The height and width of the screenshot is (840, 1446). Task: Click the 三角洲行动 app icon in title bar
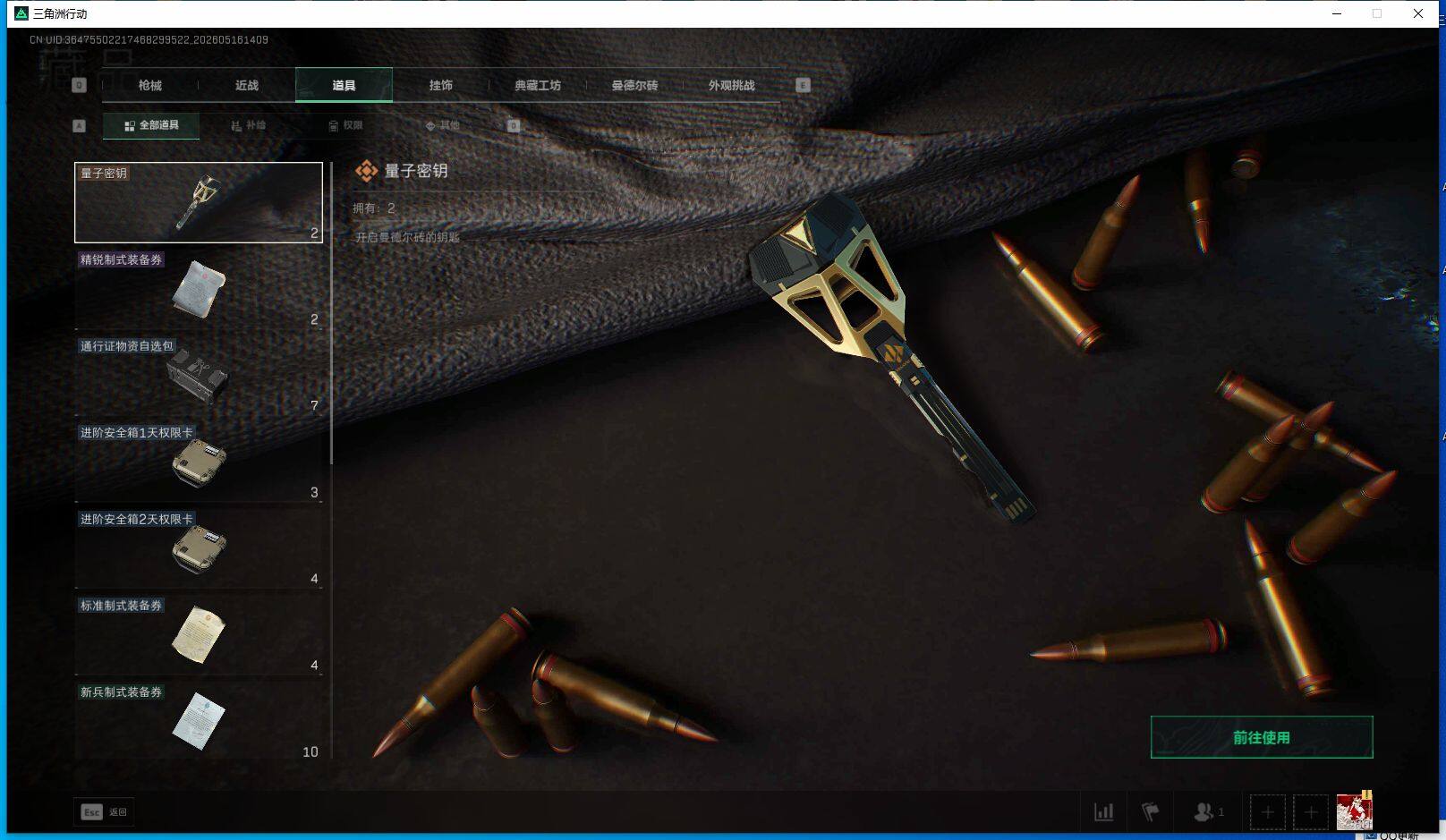coord(21,13)
